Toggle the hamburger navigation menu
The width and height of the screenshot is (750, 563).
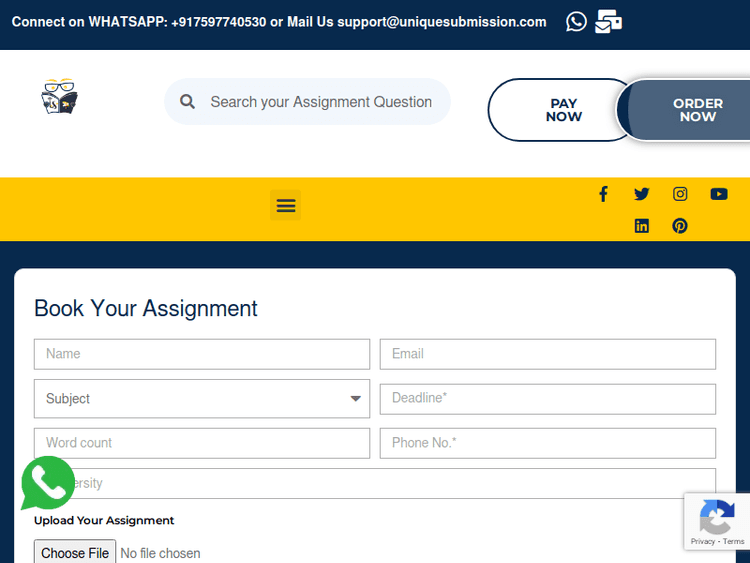pos(286,205)
